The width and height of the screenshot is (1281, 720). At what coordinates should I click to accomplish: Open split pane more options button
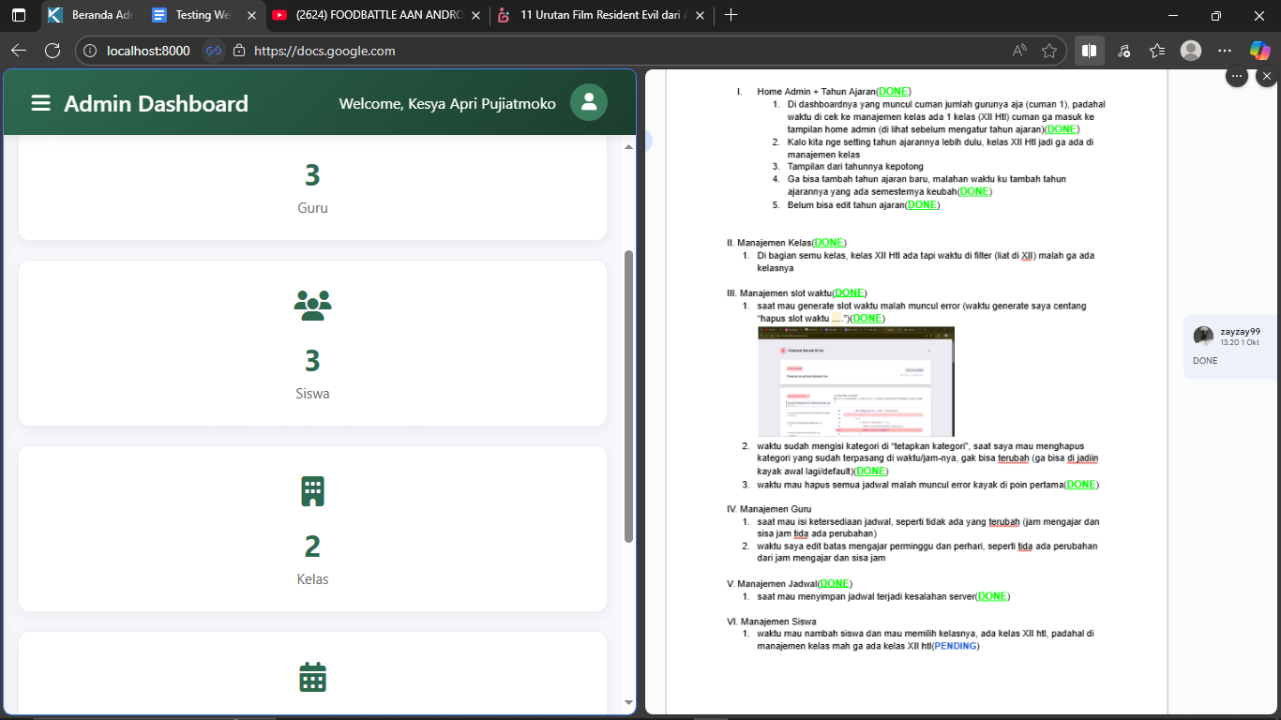[x=1237, y=76]
